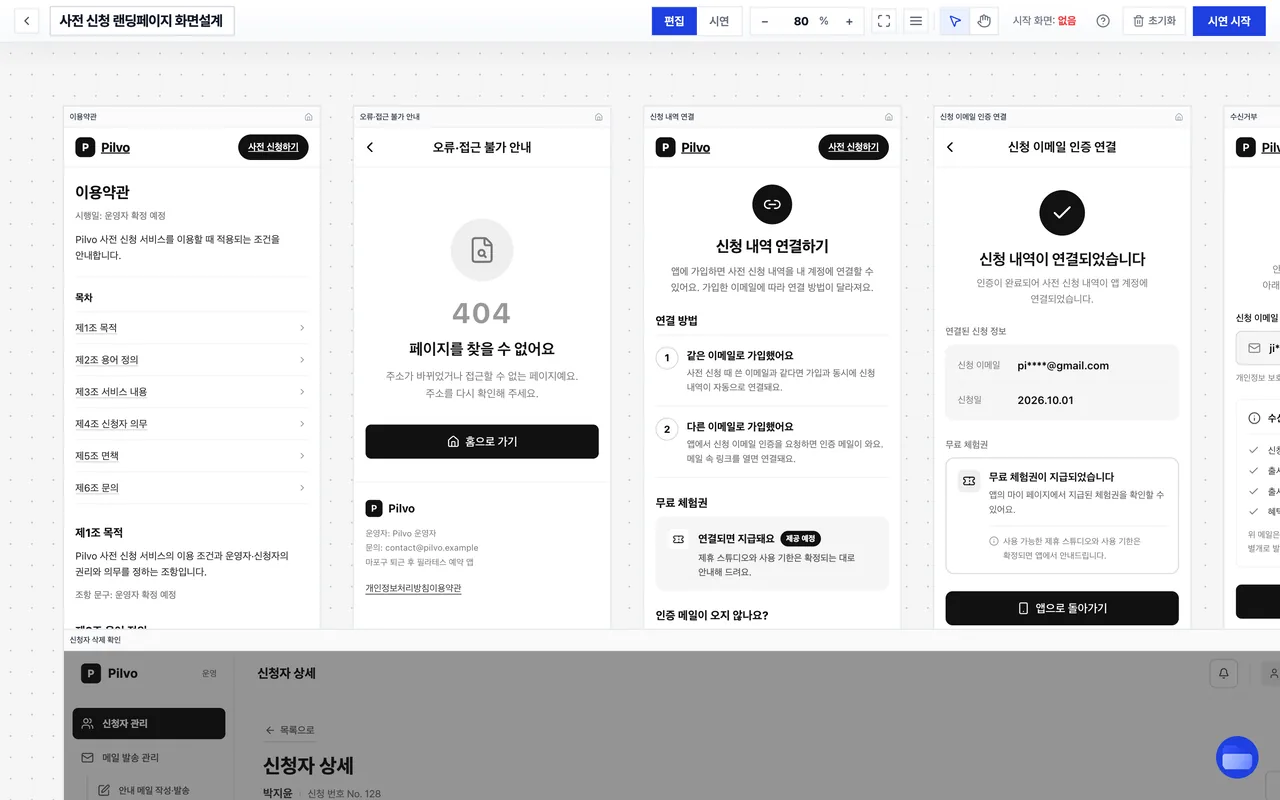Viewport: 1280px width, 800px height.
Task: Click back arrow in 신청 이메일 인증 연결 header
Action: 950,147
